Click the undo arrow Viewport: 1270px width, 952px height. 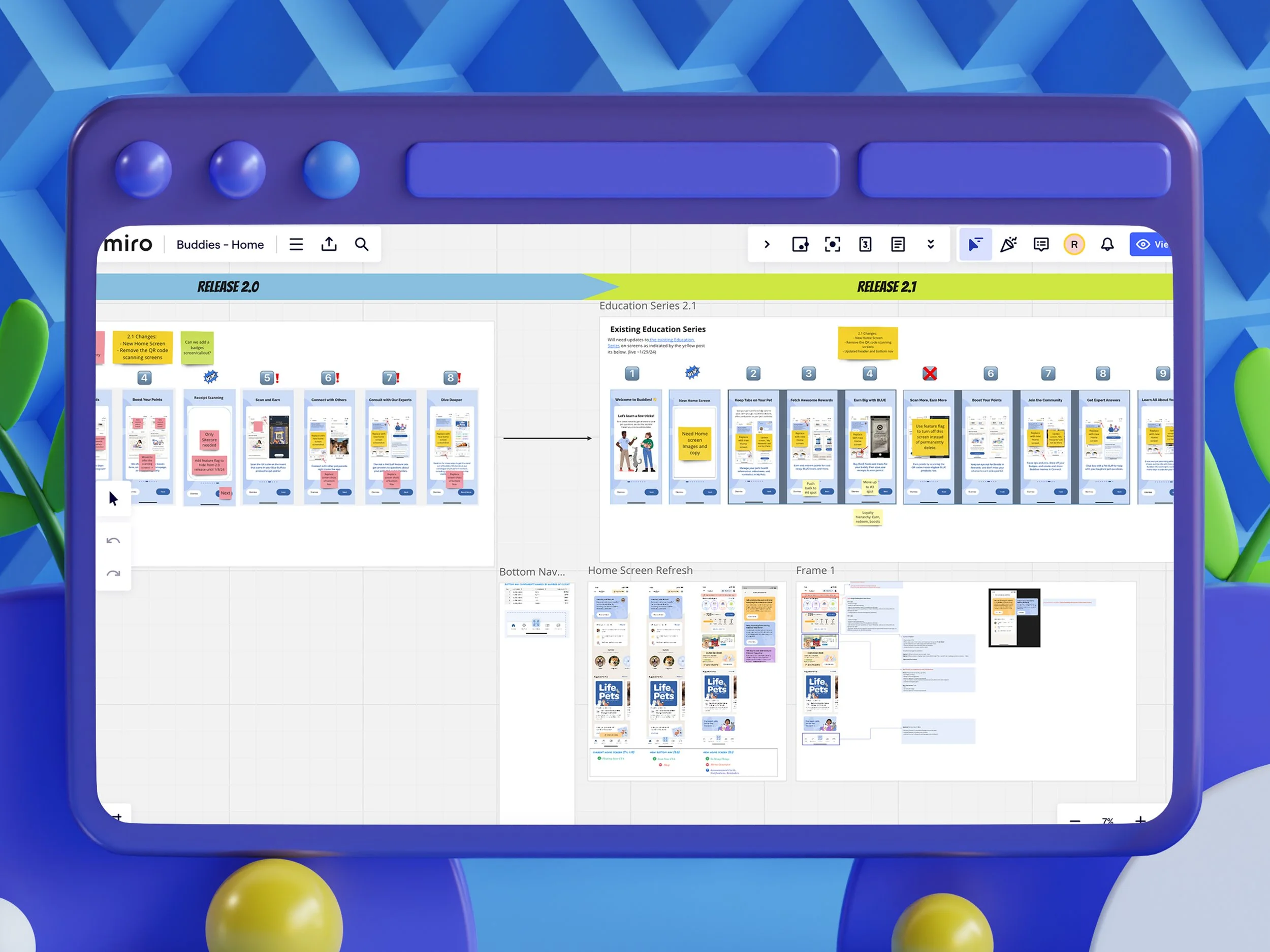(x=113, y=541)
